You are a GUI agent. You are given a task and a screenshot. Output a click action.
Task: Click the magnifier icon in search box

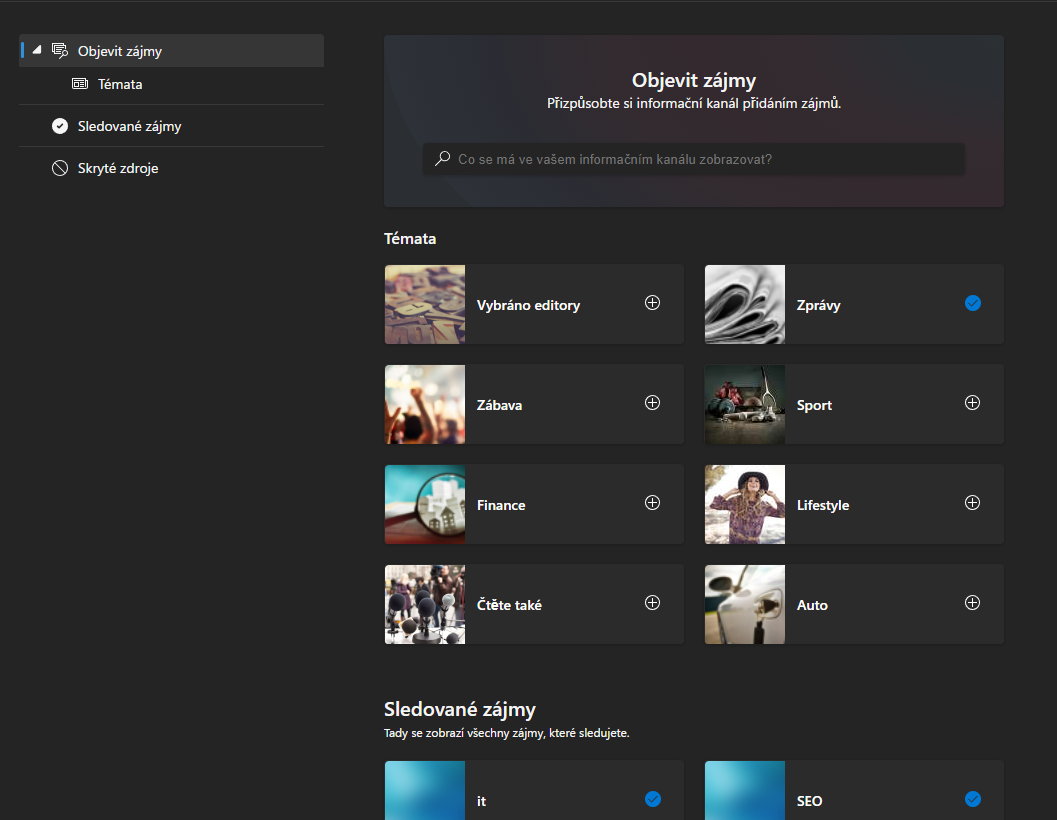[x=443, y=158]
